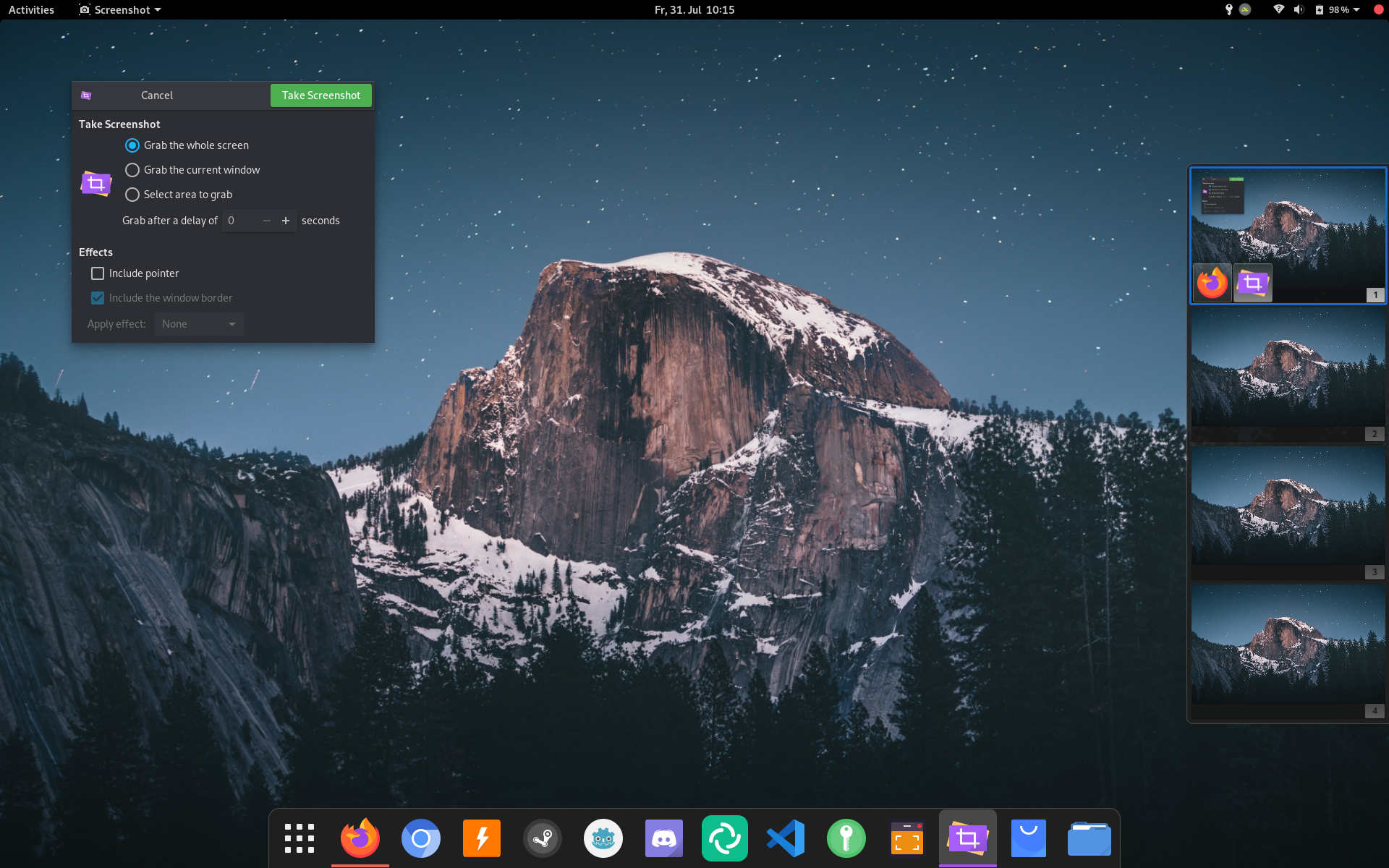Increase the delay with the plus button

[x=286, y=221]
